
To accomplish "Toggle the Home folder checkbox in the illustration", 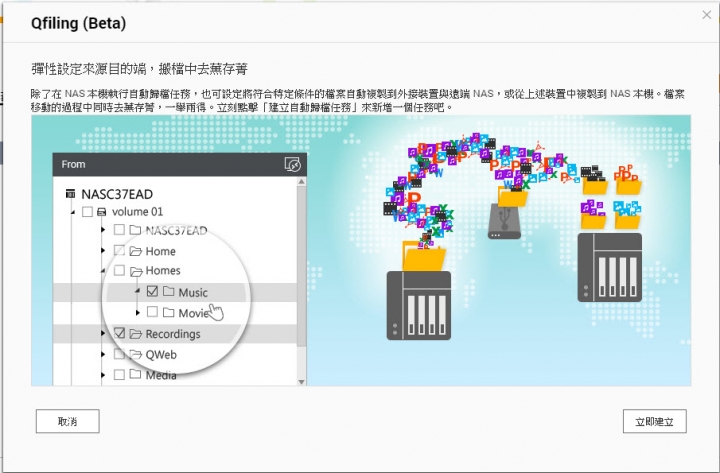I will coord(119,250).
